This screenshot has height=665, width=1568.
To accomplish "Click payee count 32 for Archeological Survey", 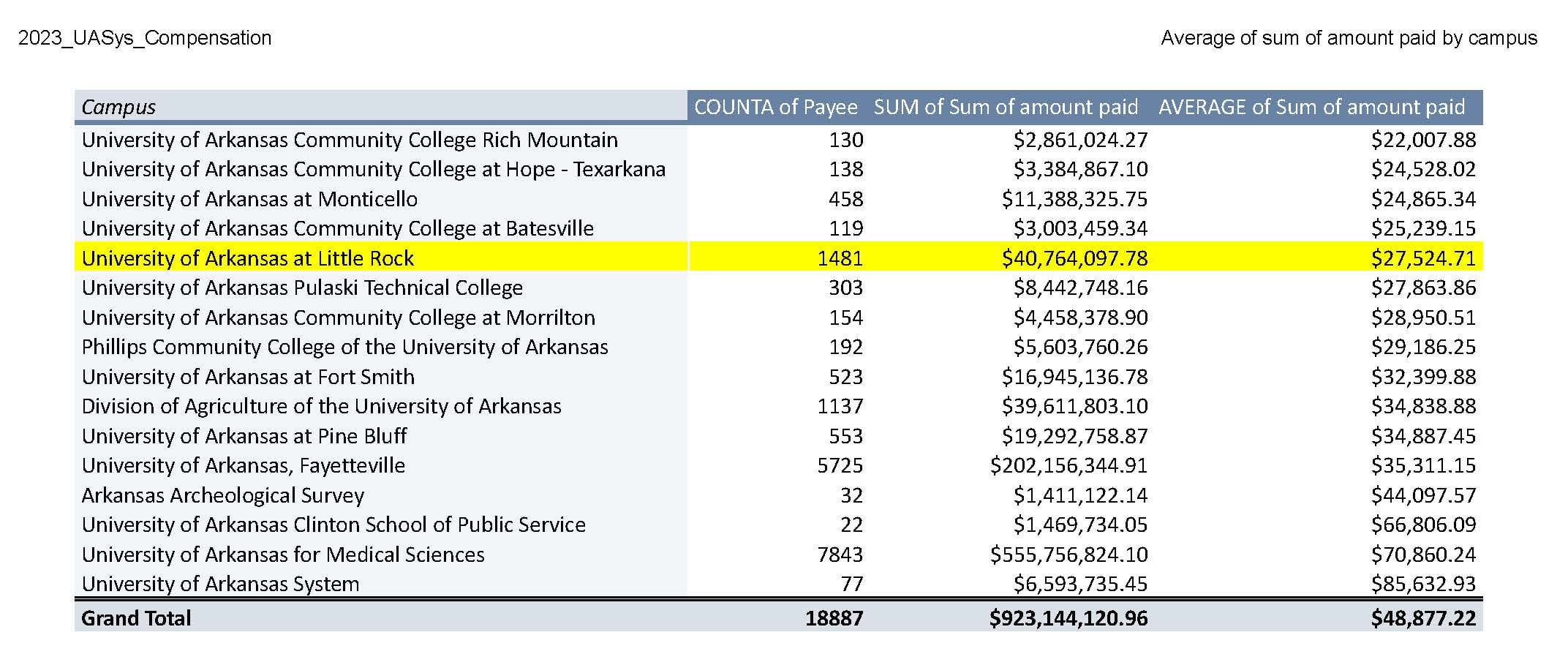I will pos(852,495).
